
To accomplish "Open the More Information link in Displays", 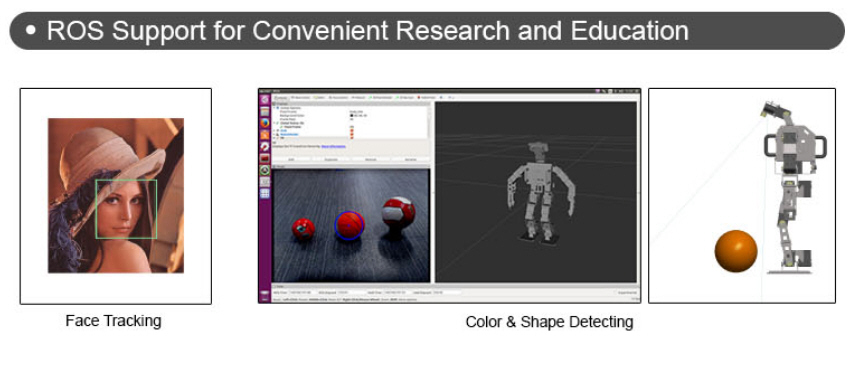I will 333,147.
